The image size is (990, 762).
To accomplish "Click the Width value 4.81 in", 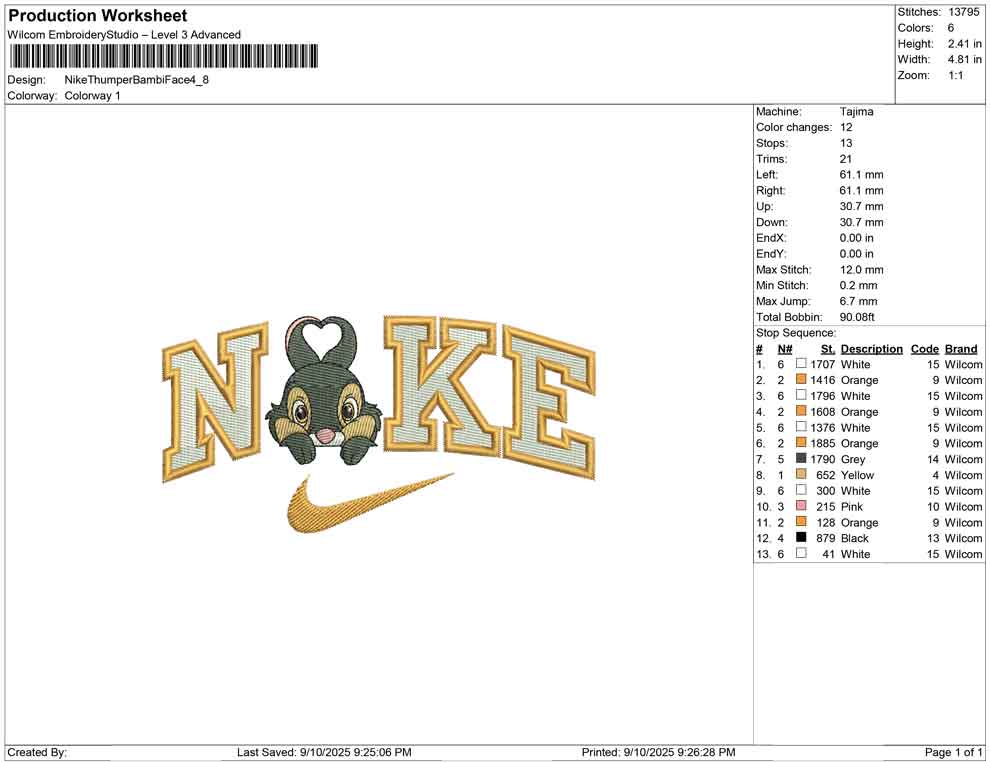I will pos(965,59).
